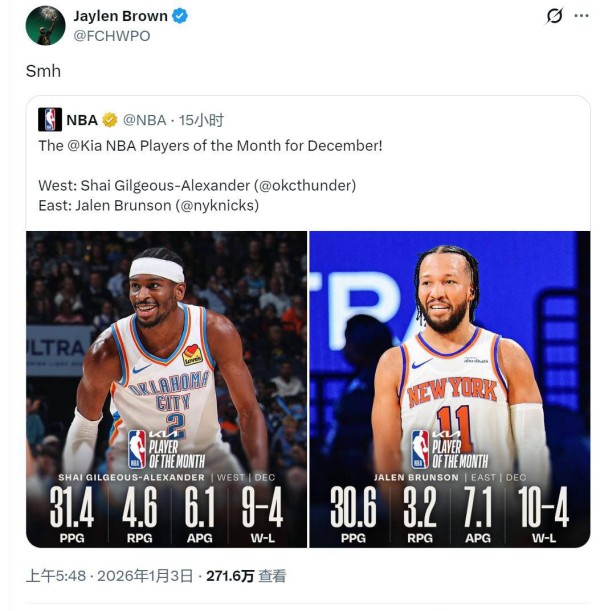Click the NBA account name in quote
This screenshot has height=611, width=600.
pyautogui.click(x=82, y=120)
